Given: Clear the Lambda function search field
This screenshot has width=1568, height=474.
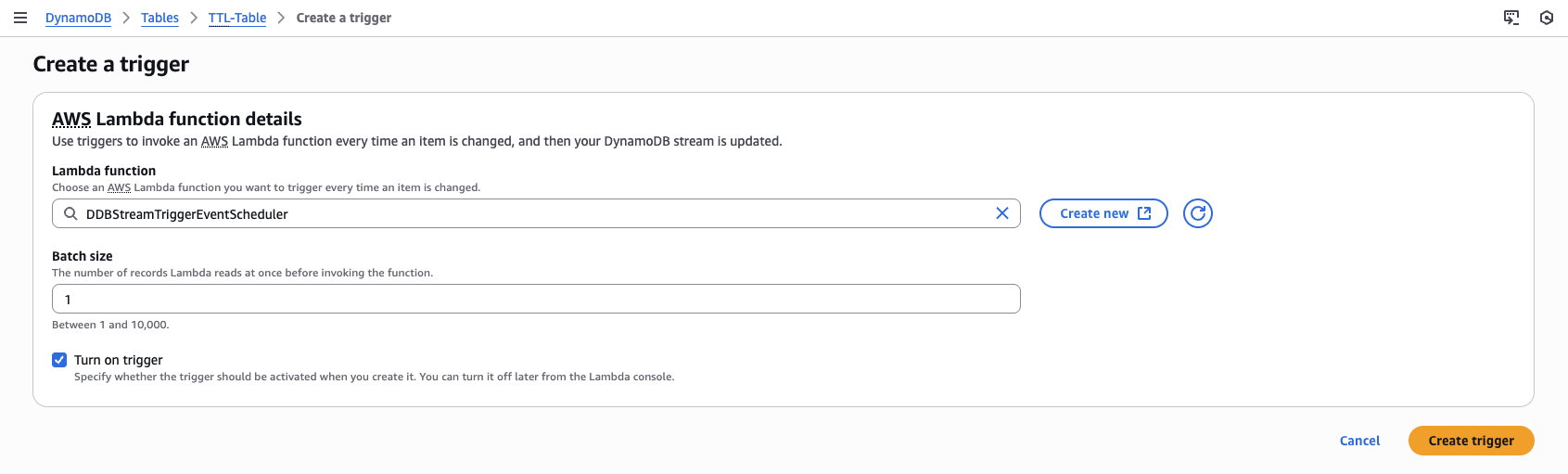Looking at the screenshot, I should [1002, 213].
